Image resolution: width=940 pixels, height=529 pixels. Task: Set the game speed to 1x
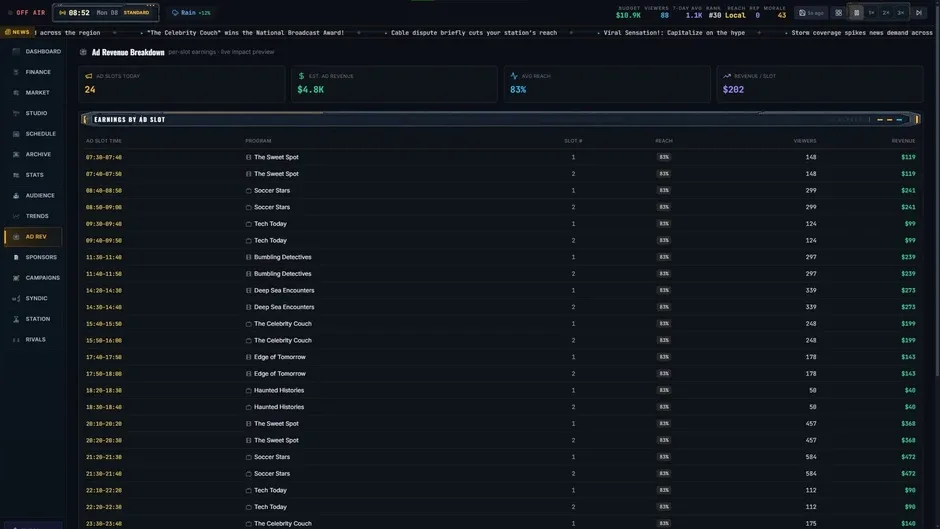tap(871, 13)
